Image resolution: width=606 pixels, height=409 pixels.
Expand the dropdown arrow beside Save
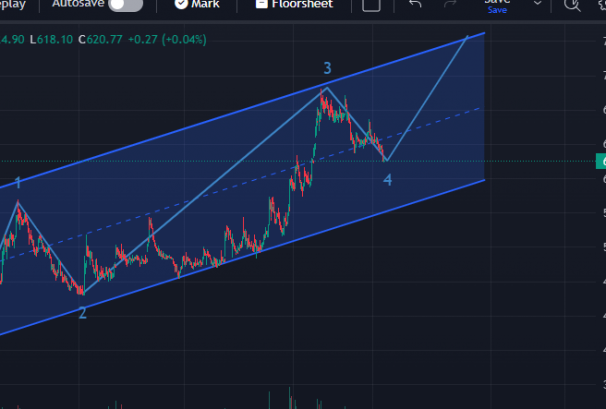pyautogui.click(x=536, y=5)
